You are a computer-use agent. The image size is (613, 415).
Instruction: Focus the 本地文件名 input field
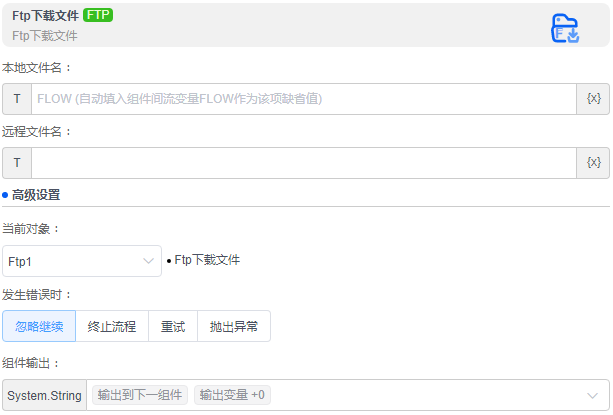[304, 98]
